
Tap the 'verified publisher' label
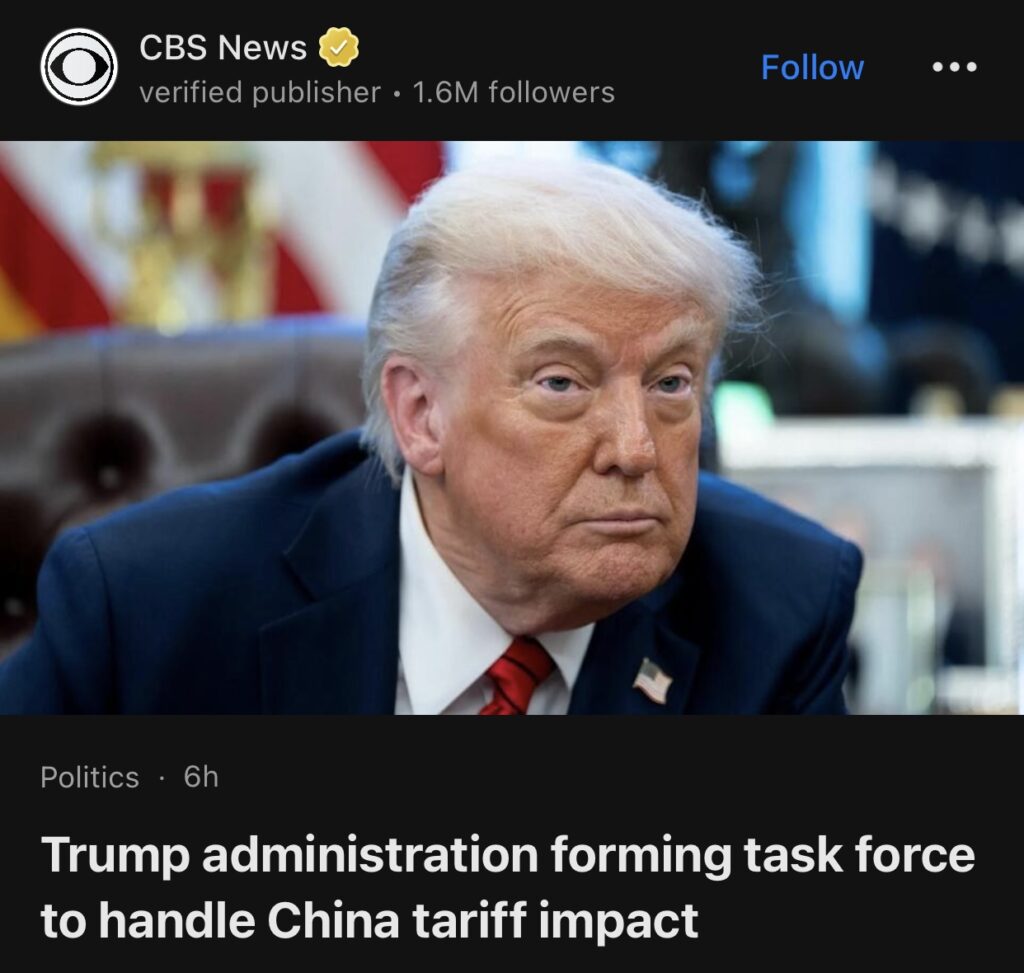tap(260, 92)
